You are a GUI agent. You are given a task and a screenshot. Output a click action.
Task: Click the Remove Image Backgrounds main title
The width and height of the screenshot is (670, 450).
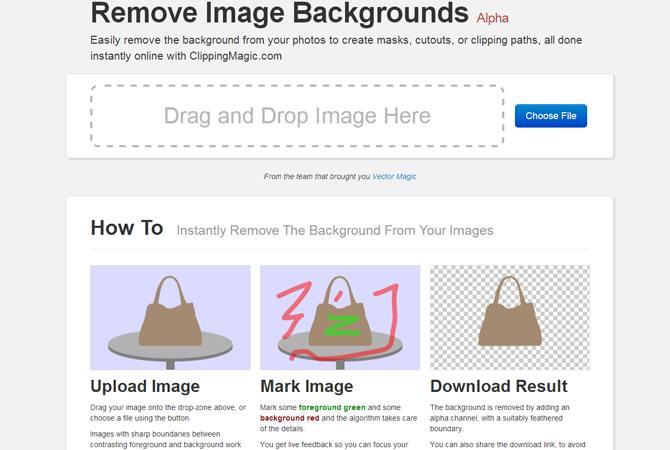click(x=279, y=13)
